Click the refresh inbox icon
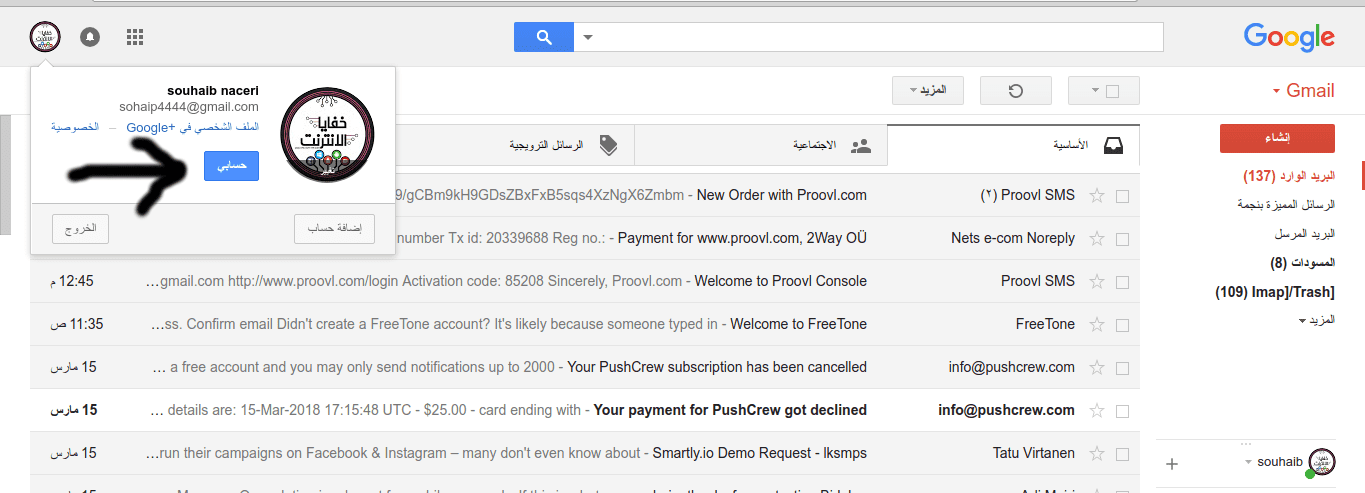 coord(1015,91)
